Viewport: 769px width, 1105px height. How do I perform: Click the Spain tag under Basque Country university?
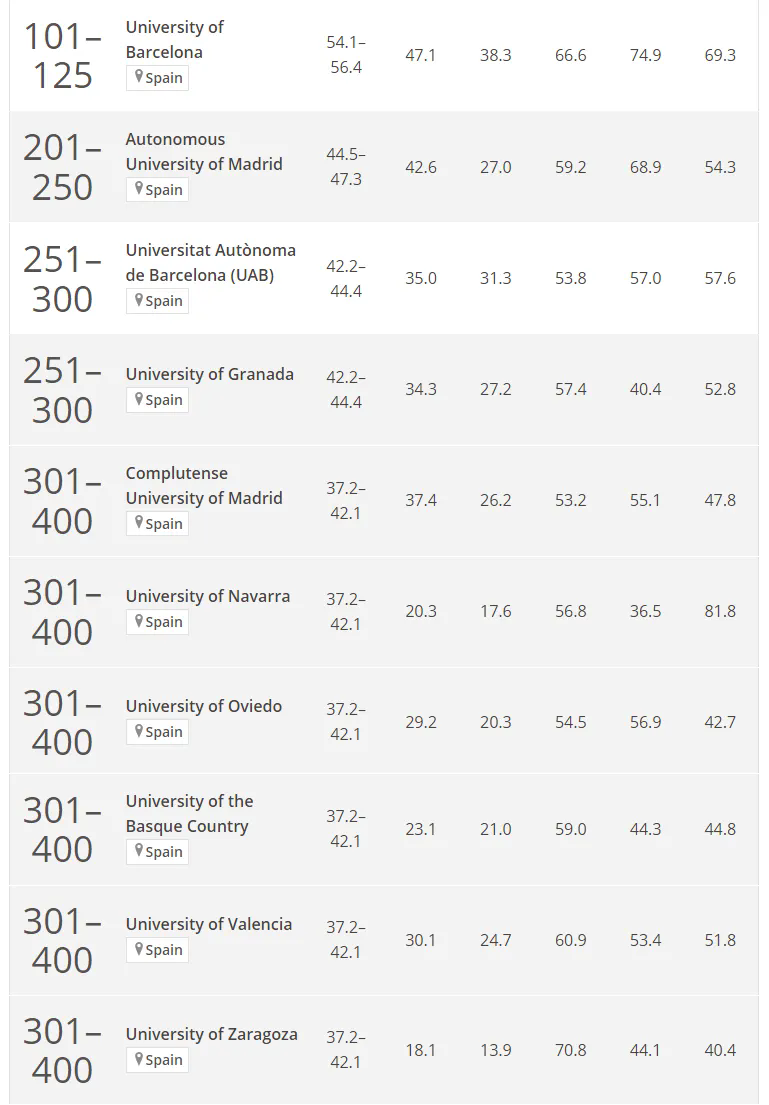(x=157, y=851)
